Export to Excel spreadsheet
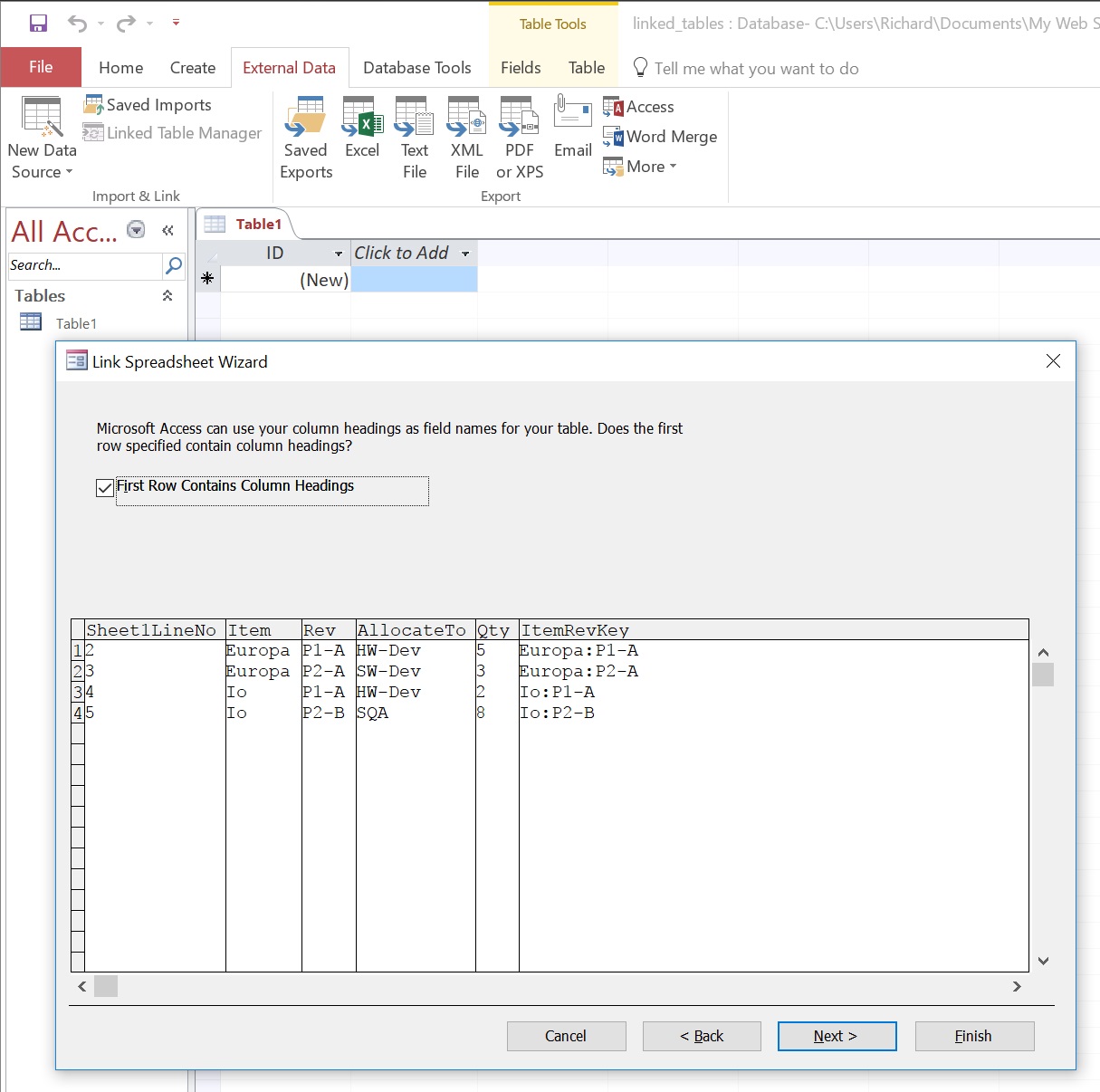Image resolution: width=1100 pixels, height=1092 pixels. (x=362, y=128)
